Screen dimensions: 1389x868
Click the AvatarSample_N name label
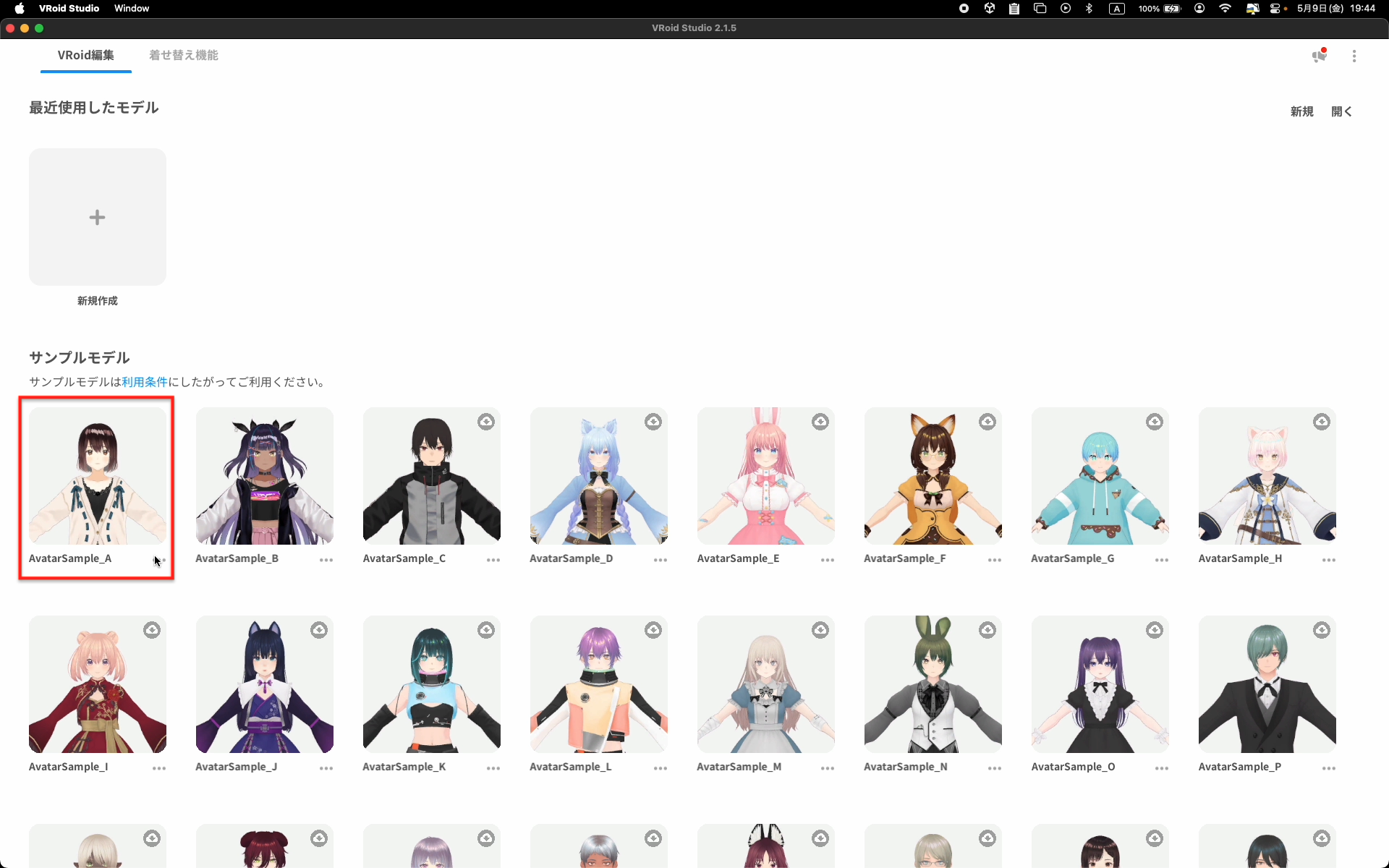[x=906, y=767]
